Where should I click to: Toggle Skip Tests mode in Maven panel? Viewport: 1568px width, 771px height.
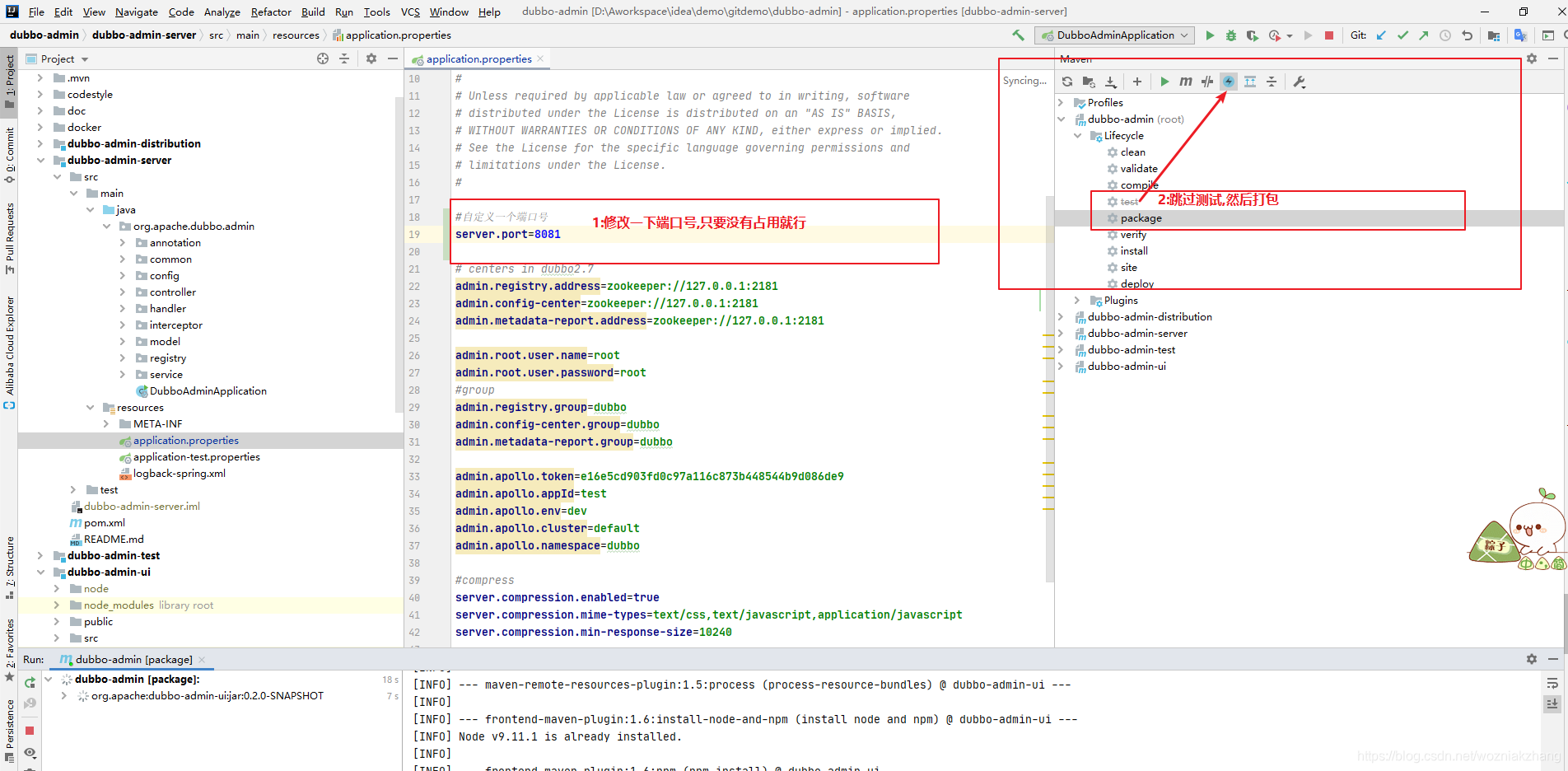[1207, 82]
